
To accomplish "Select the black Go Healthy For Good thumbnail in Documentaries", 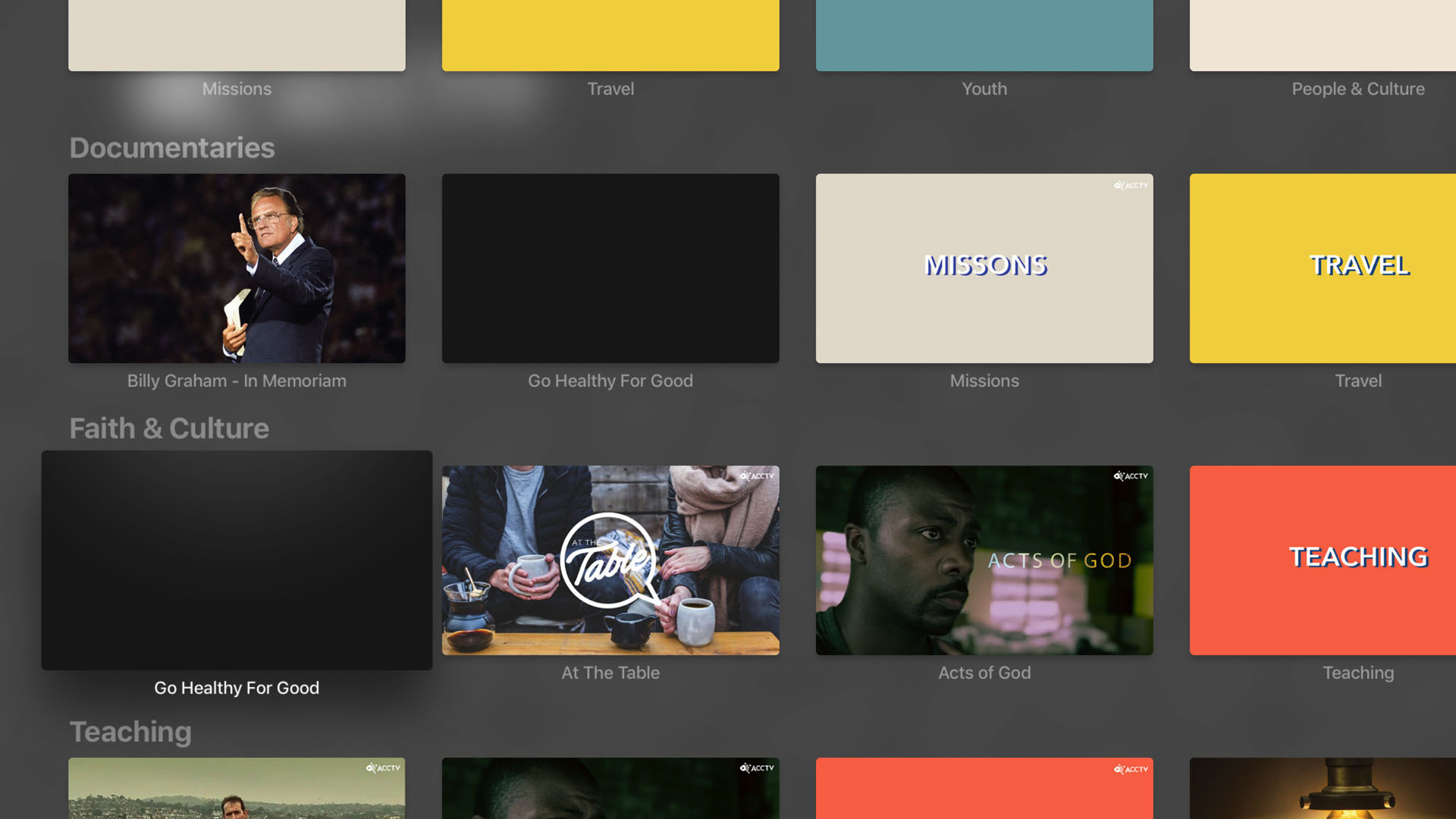I will [x=610, y=268].
